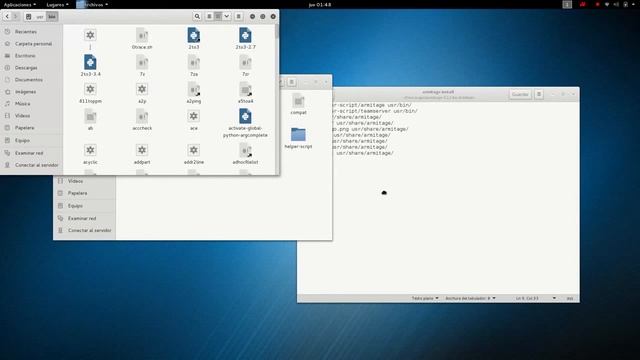640x360 pixels.
Task: Select the 2to3-2.7 Python file
Action: coord(245,35)
